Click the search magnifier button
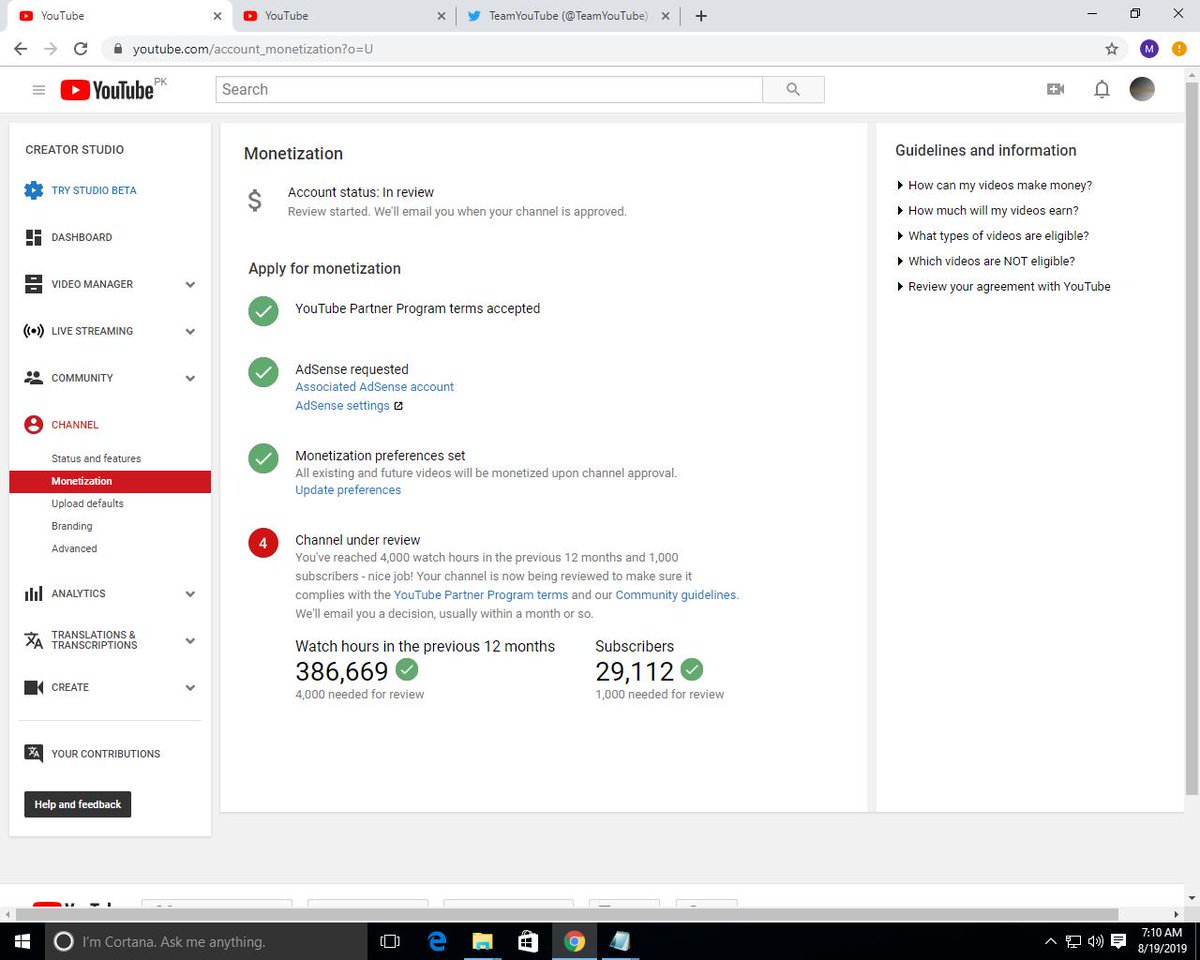This screenshot has width=1200, height=960. [x=793, y=90]
